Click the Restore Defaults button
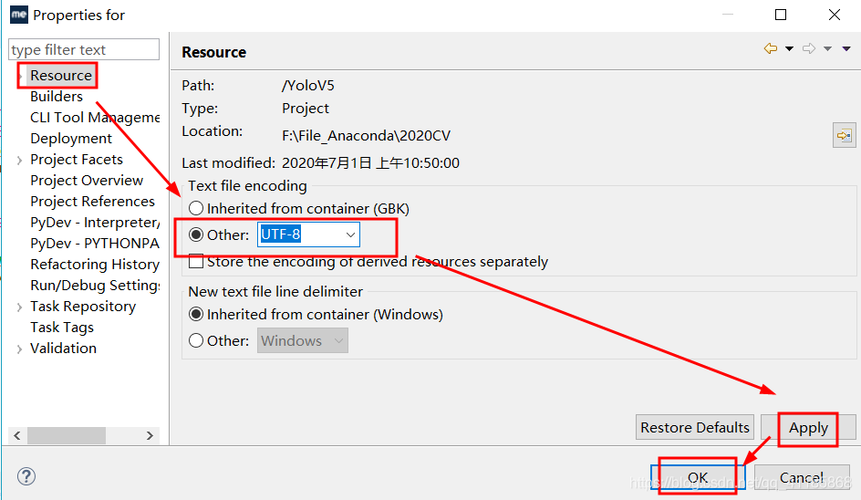Screen dimensions: 861x500 pos(695,428)
